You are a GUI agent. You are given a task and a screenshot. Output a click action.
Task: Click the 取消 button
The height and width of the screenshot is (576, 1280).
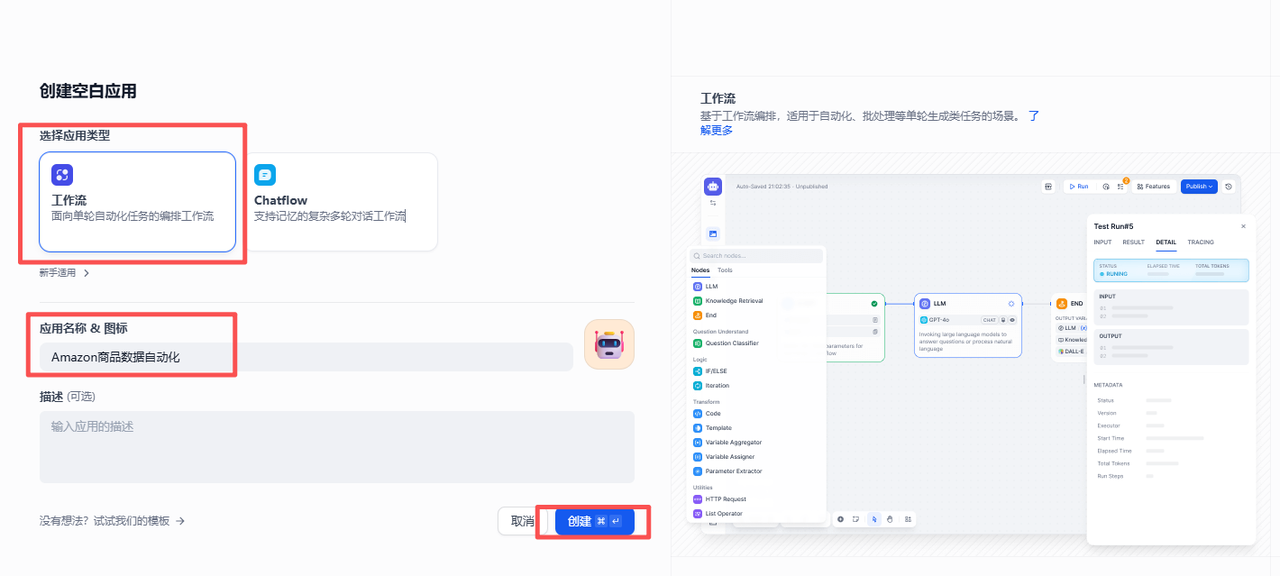(x=522, y=521)
